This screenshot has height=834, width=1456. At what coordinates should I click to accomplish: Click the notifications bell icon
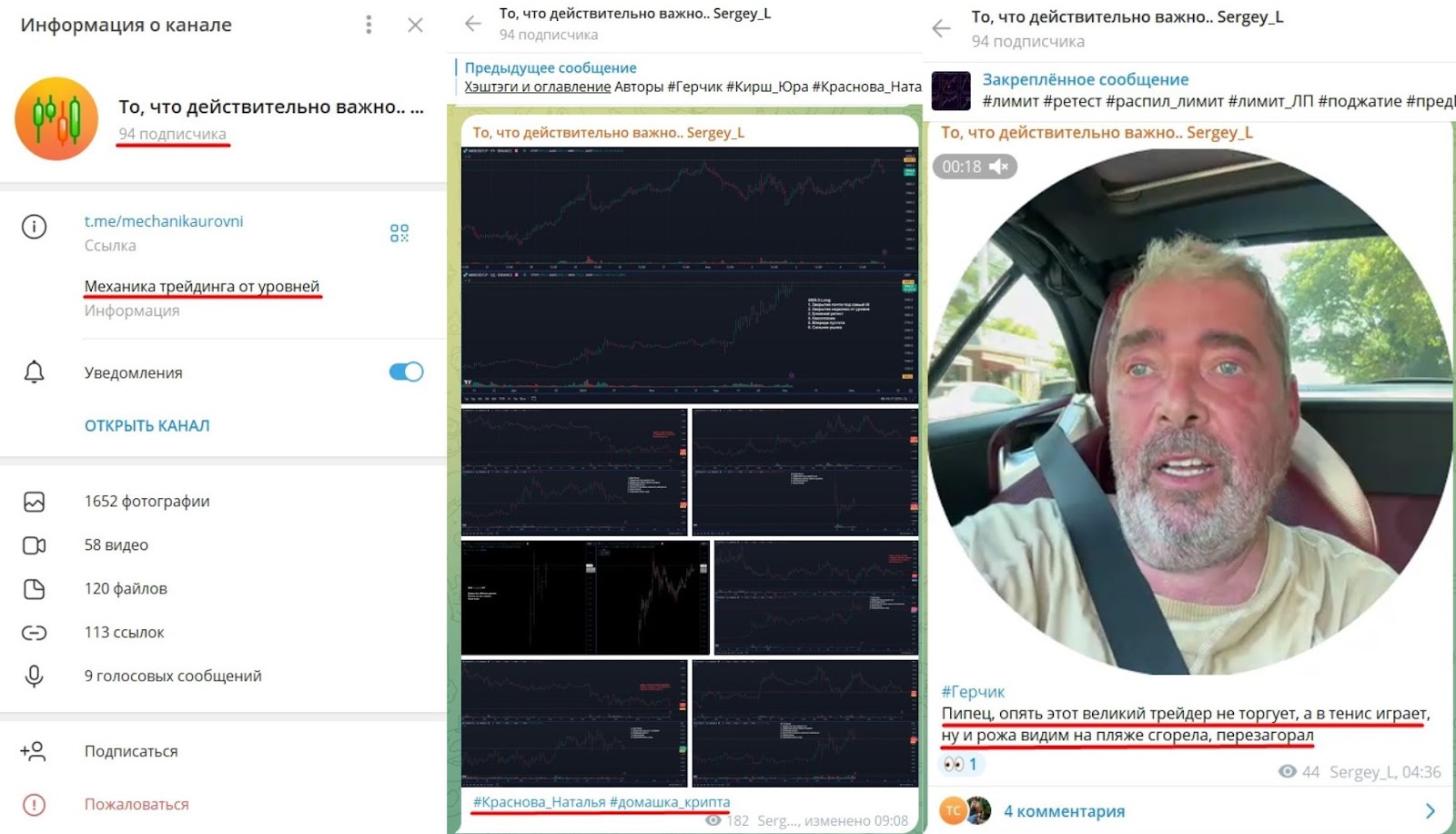pyautogui.click(x=34, y=372)
